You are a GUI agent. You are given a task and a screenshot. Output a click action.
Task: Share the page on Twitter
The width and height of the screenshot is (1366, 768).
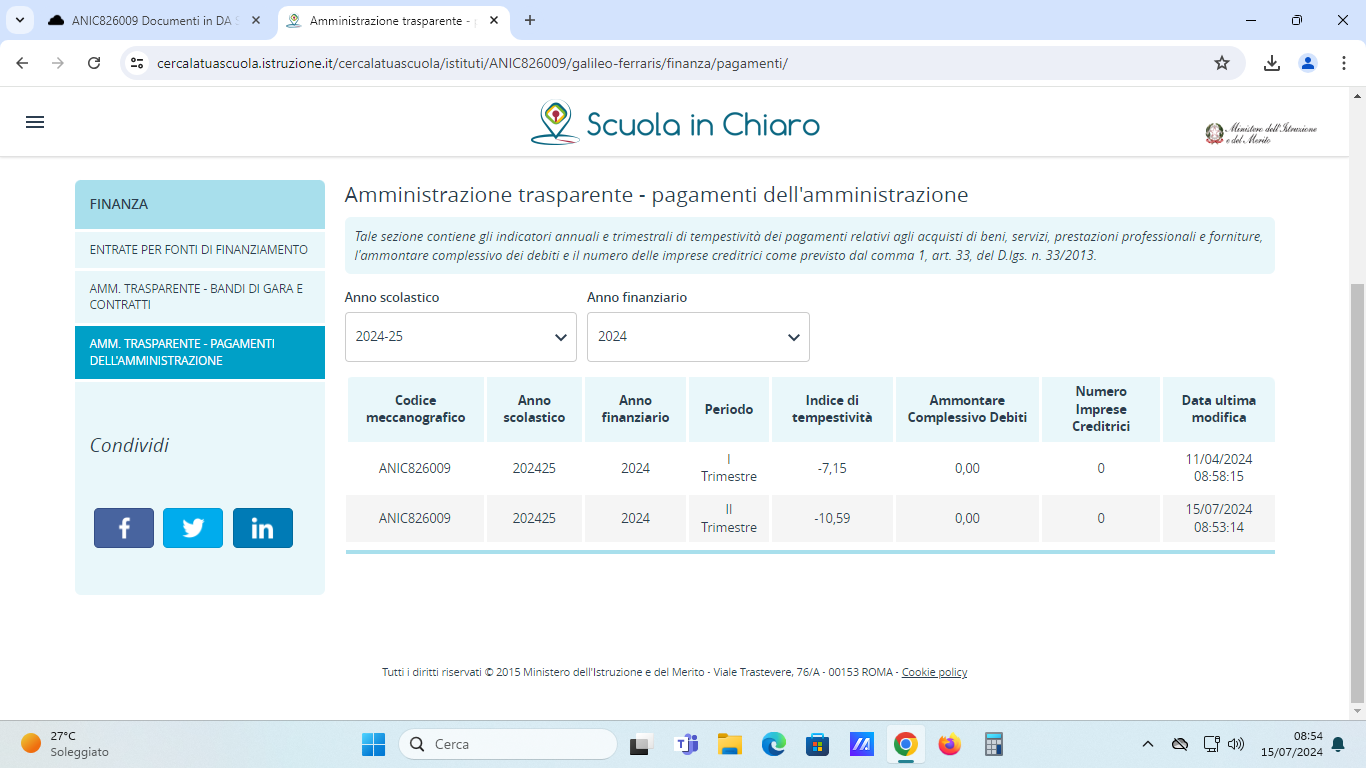(x=193, y=528)
